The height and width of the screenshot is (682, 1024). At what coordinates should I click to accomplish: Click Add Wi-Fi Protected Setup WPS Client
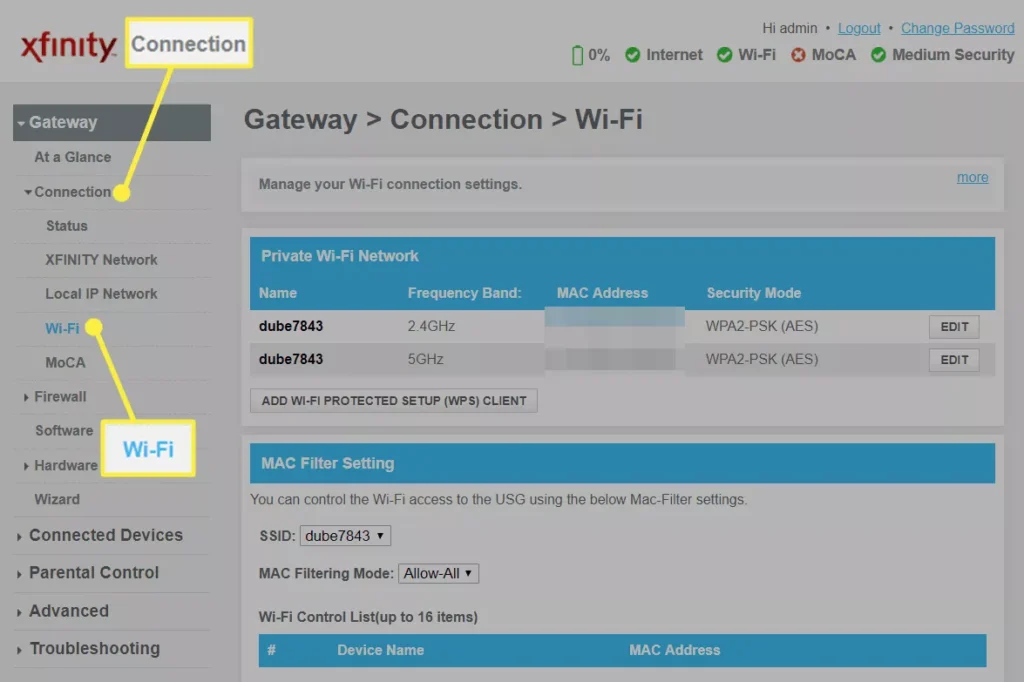pyautogui.click(x=393, y=400)
